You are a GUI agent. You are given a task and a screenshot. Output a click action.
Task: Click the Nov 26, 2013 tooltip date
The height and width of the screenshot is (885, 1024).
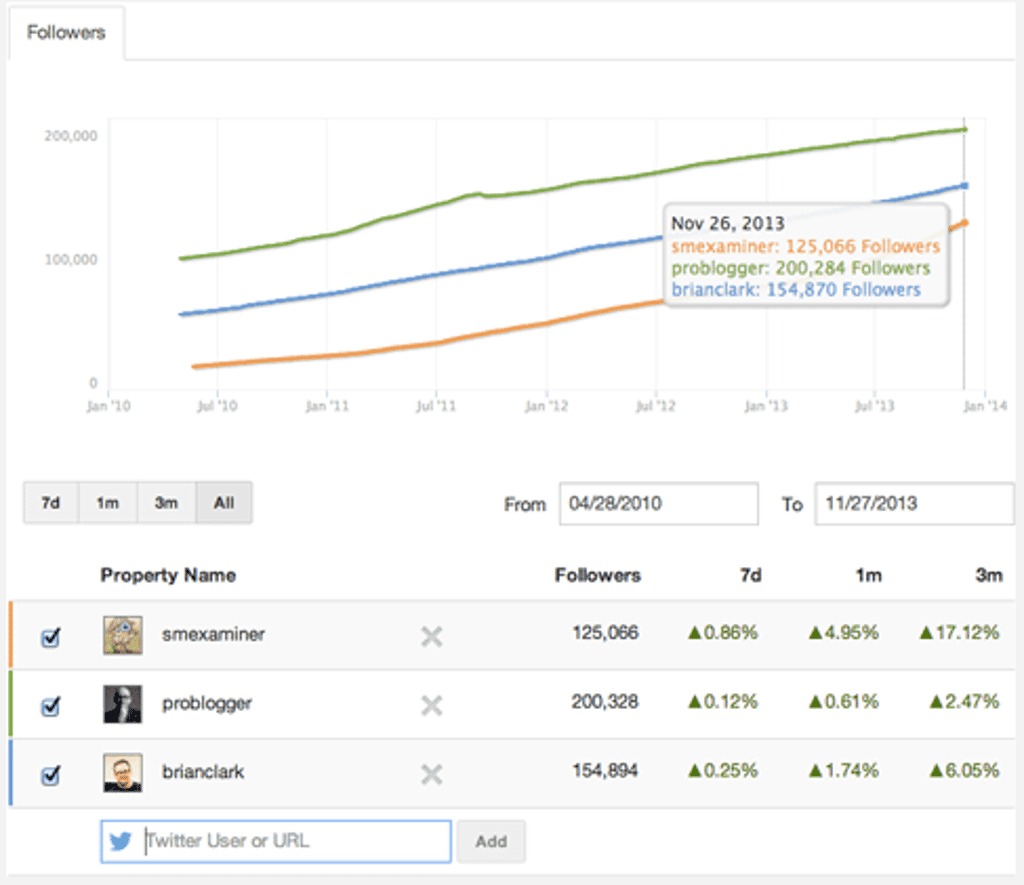728,223
